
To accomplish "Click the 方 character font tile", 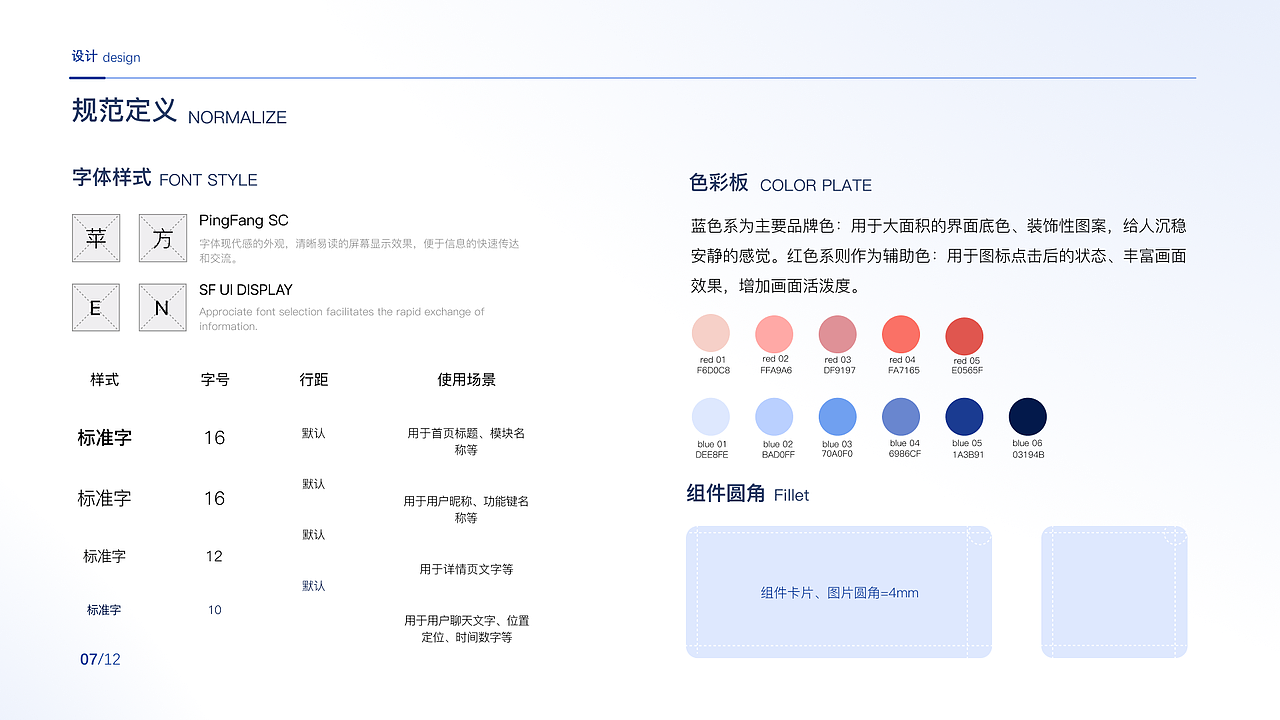I will (163, 238).
